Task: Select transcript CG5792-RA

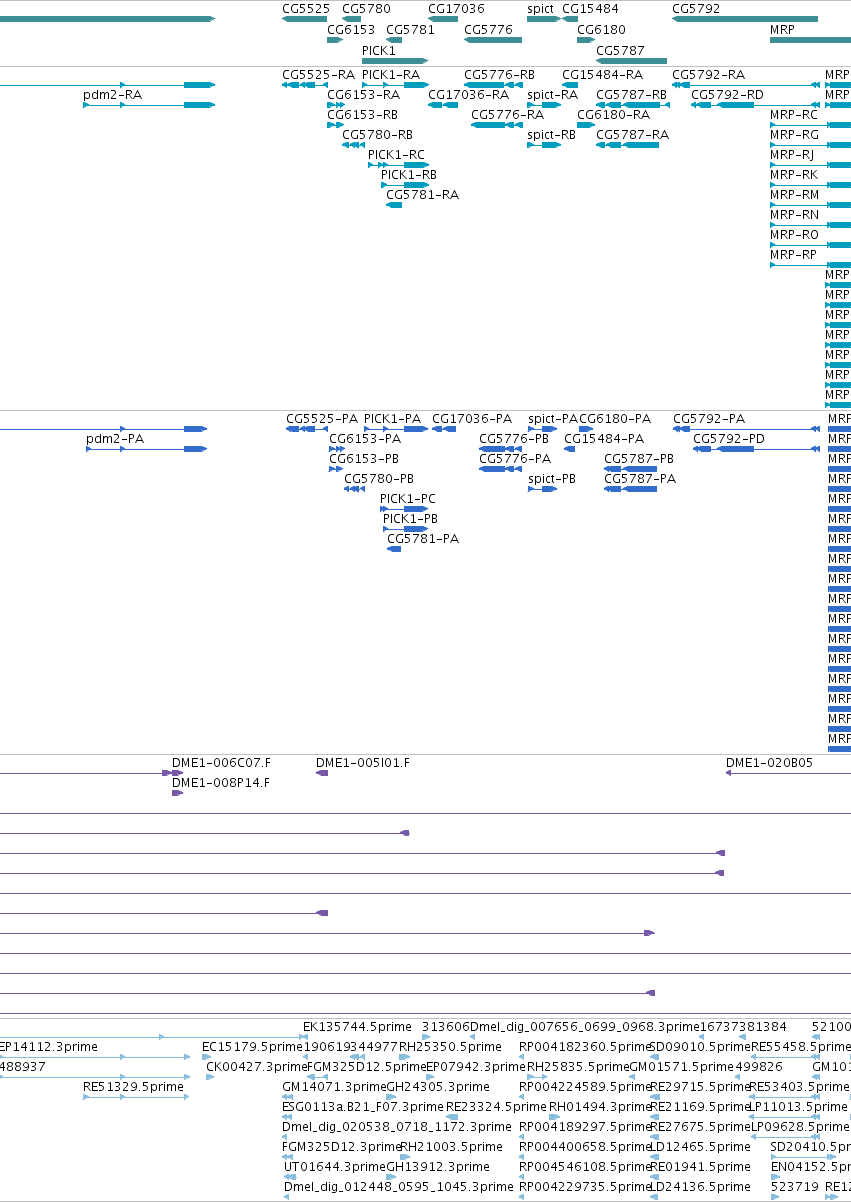Action: pyautogui.click(x=708, y=75)
